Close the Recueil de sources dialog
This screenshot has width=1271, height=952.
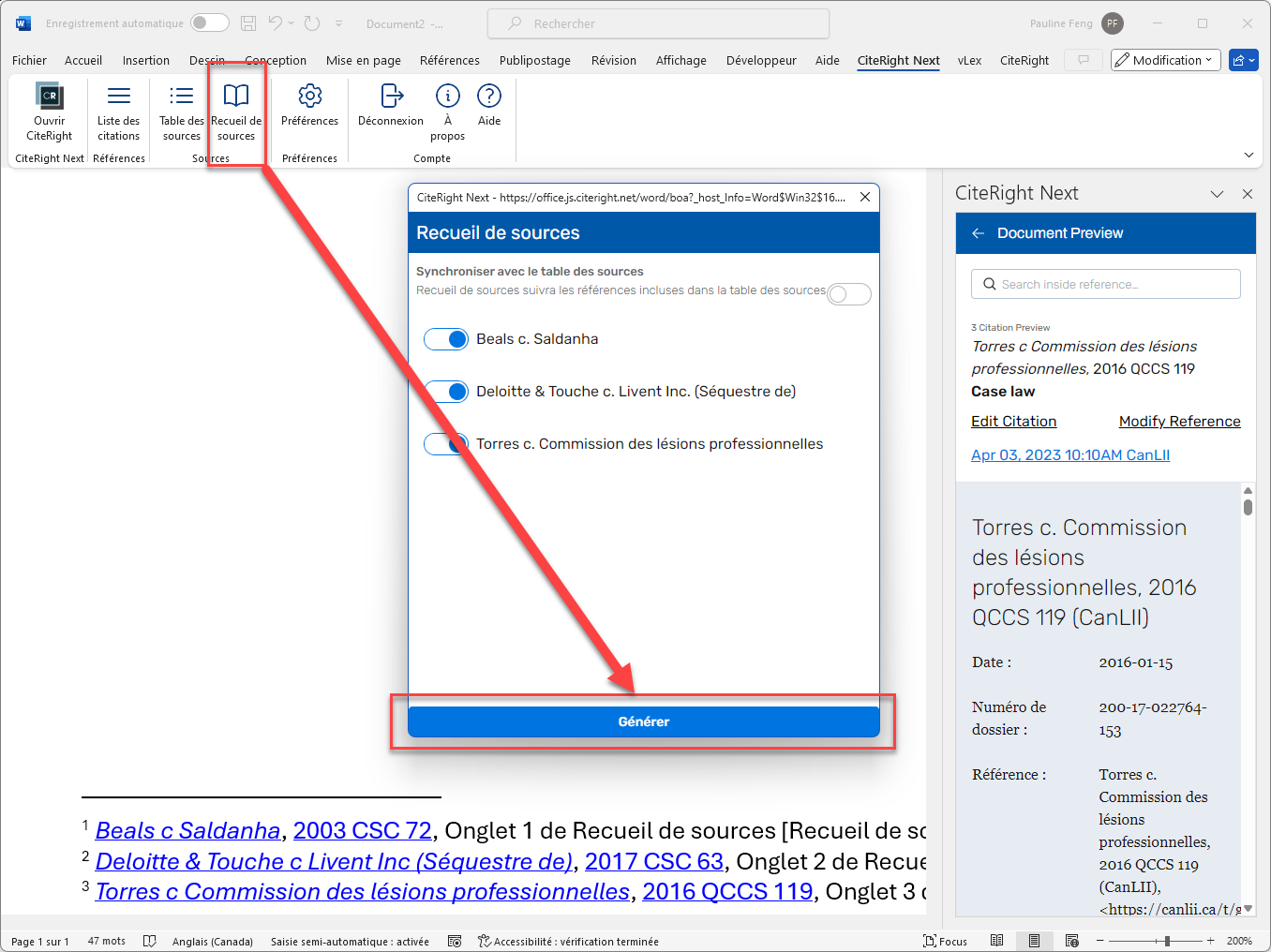865,197
